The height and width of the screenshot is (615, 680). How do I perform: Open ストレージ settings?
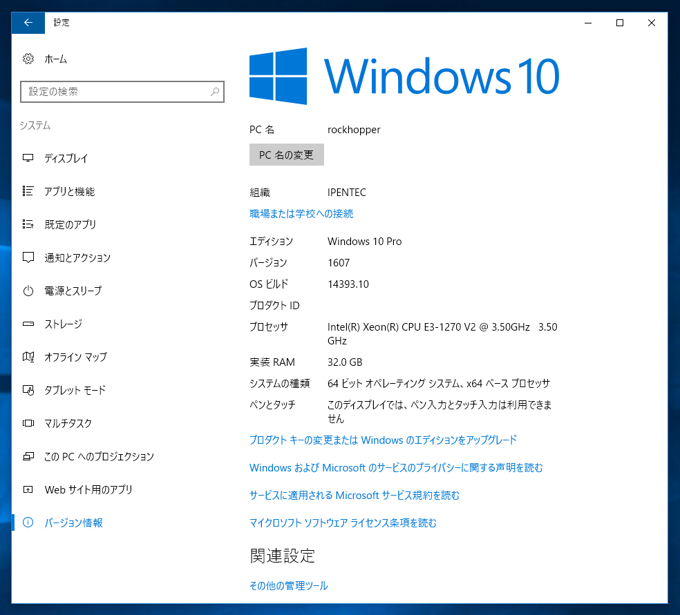tap(63, 324)
